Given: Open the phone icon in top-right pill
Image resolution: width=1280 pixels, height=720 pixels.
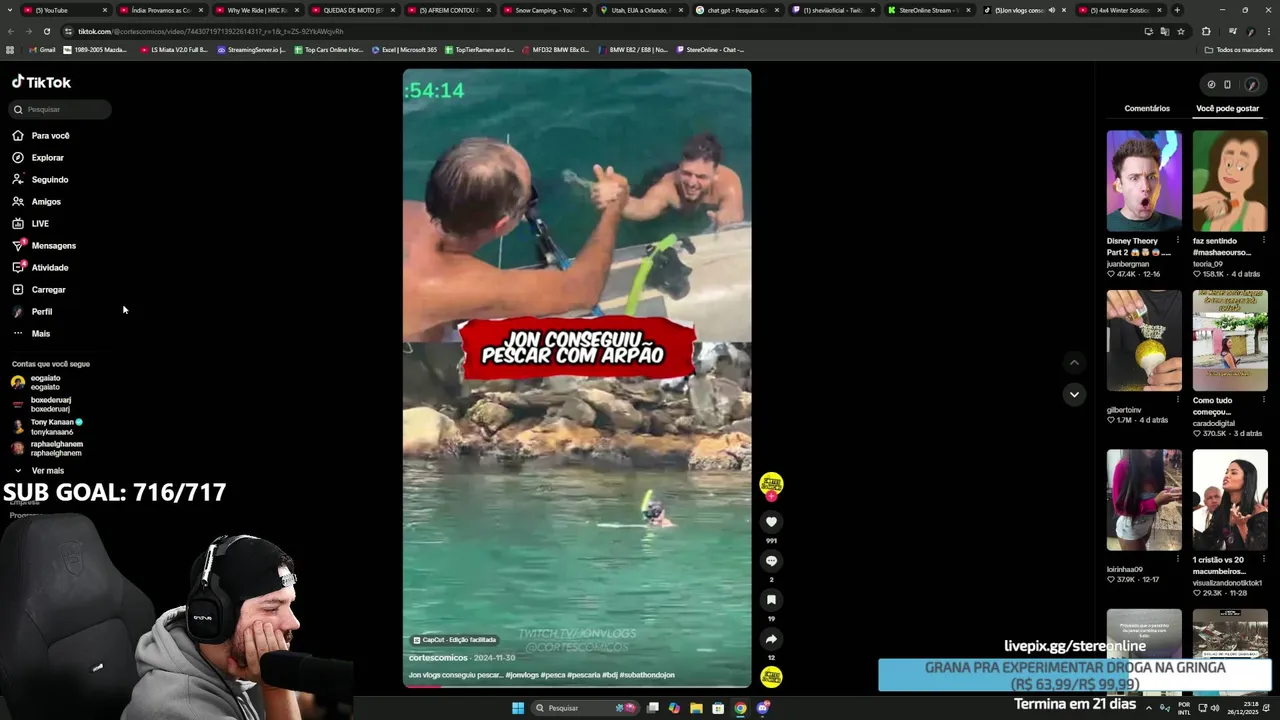Looking at the screenshot, I should pyautogui.click(x=1228, y=85).
